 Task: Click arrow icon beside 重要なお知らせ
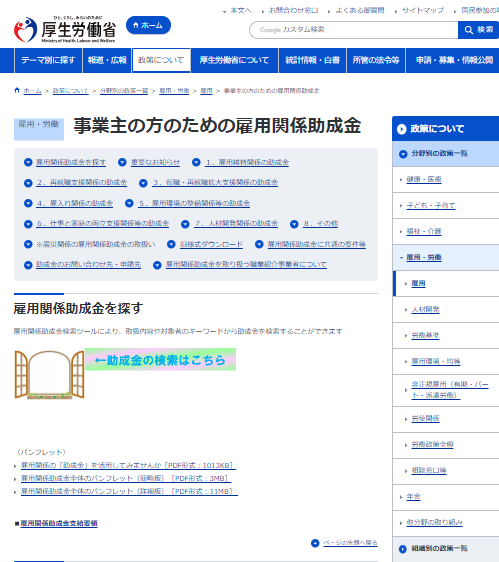click(122, 162)
